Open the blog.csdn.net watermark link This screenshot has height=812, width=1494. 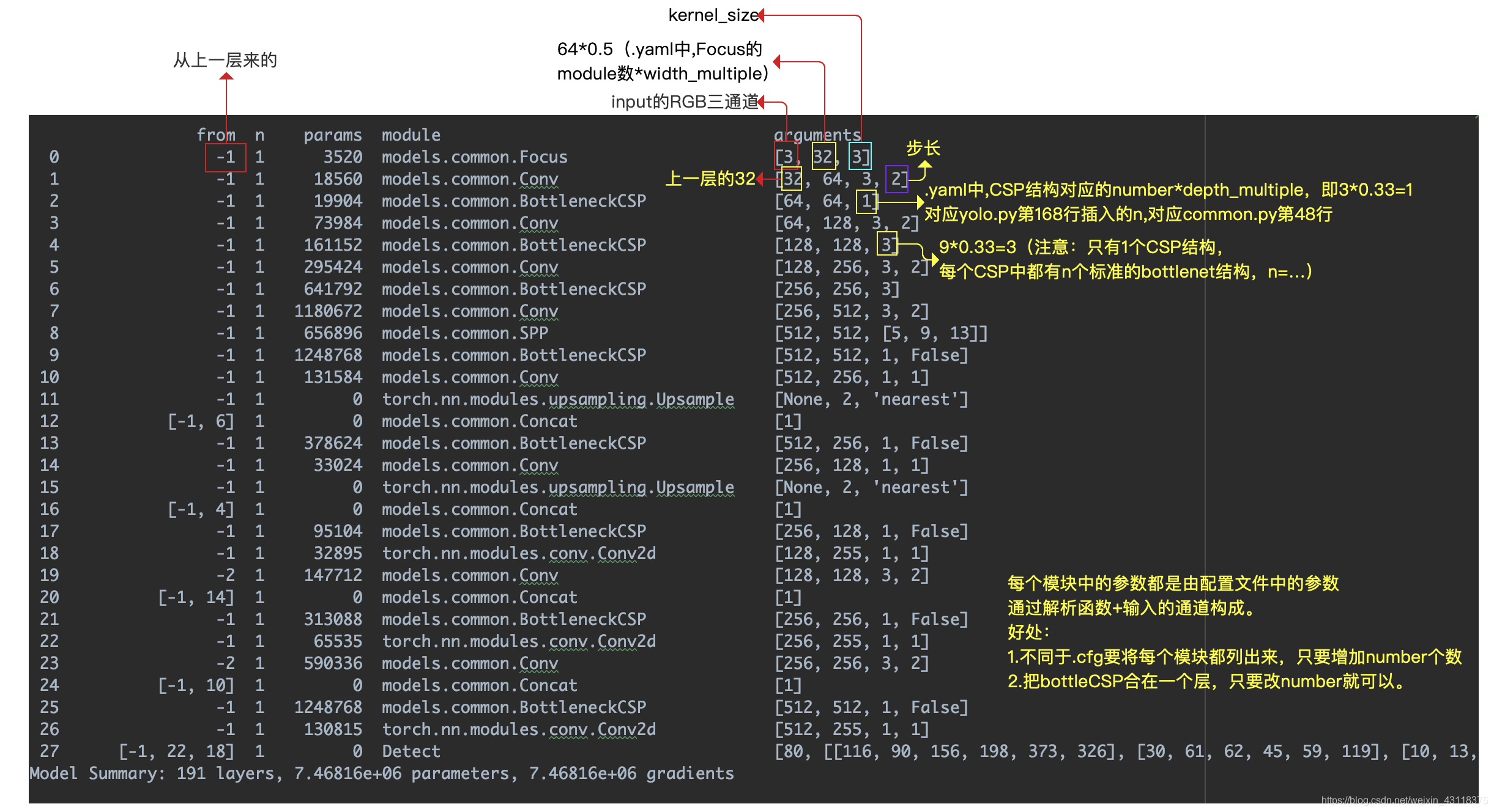1405,800
